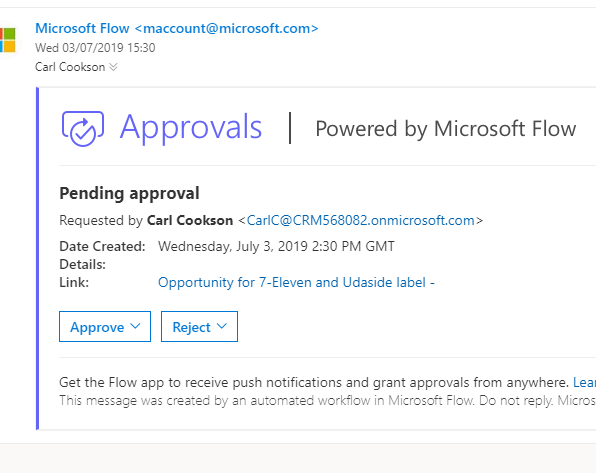This screenshot has height=473, width=596.
Task: Click requester name Carl Cookson in bold
Action: pos(190,221)
